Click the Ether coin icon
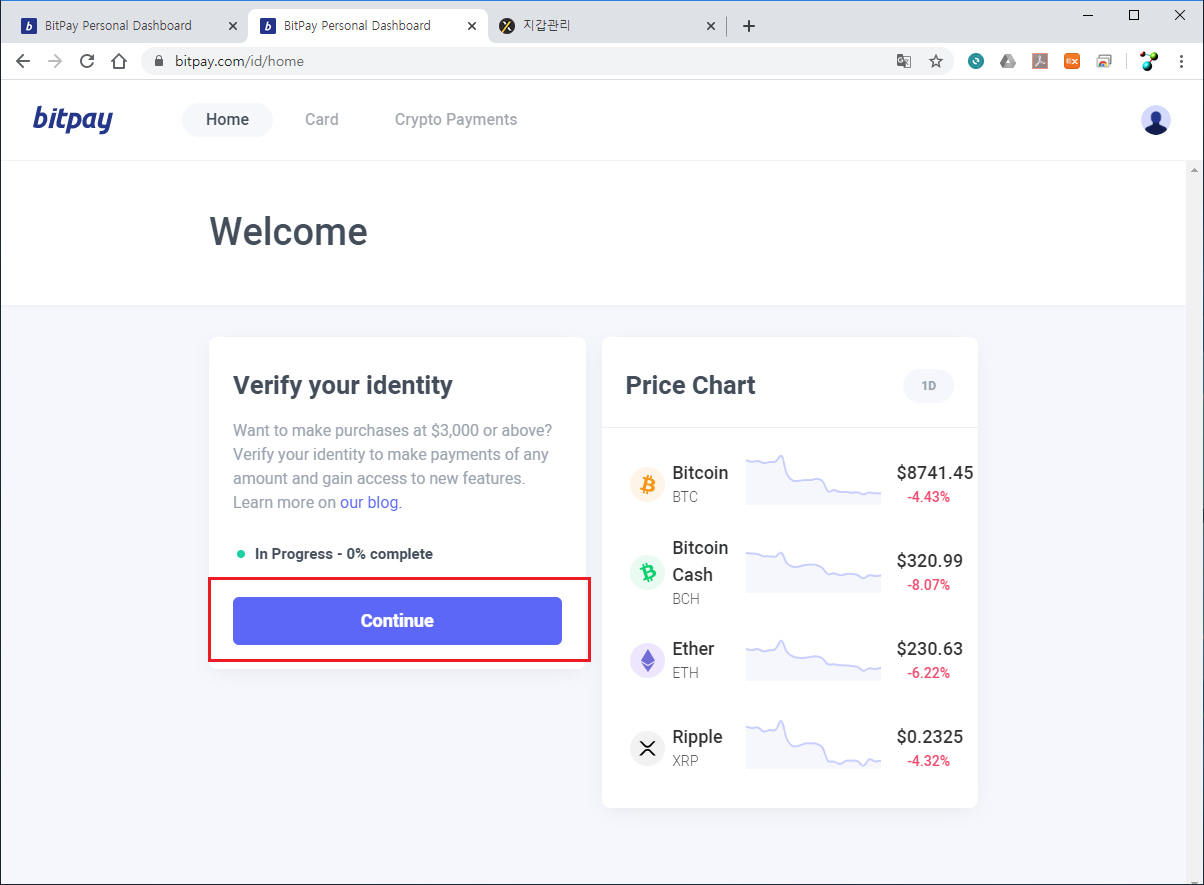Image resolution: width=1204 pixels, height=885 pixels. [x=647, y=661]
